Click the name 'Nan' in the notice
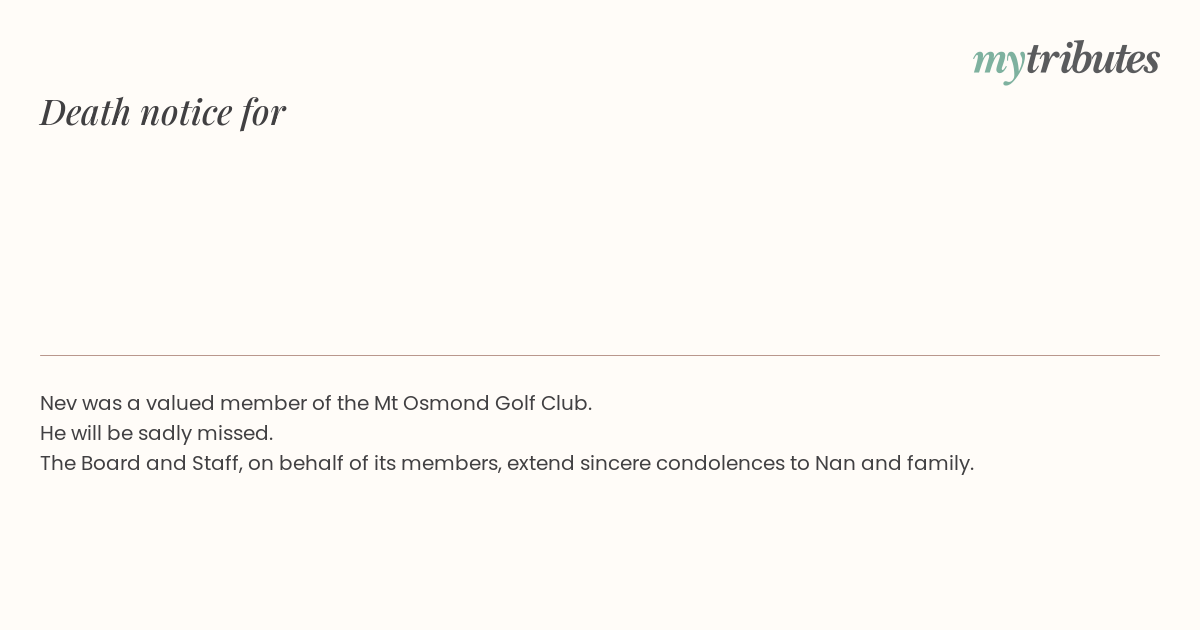1200x630 pixels. pyautogui.click(x=835, y=463)
